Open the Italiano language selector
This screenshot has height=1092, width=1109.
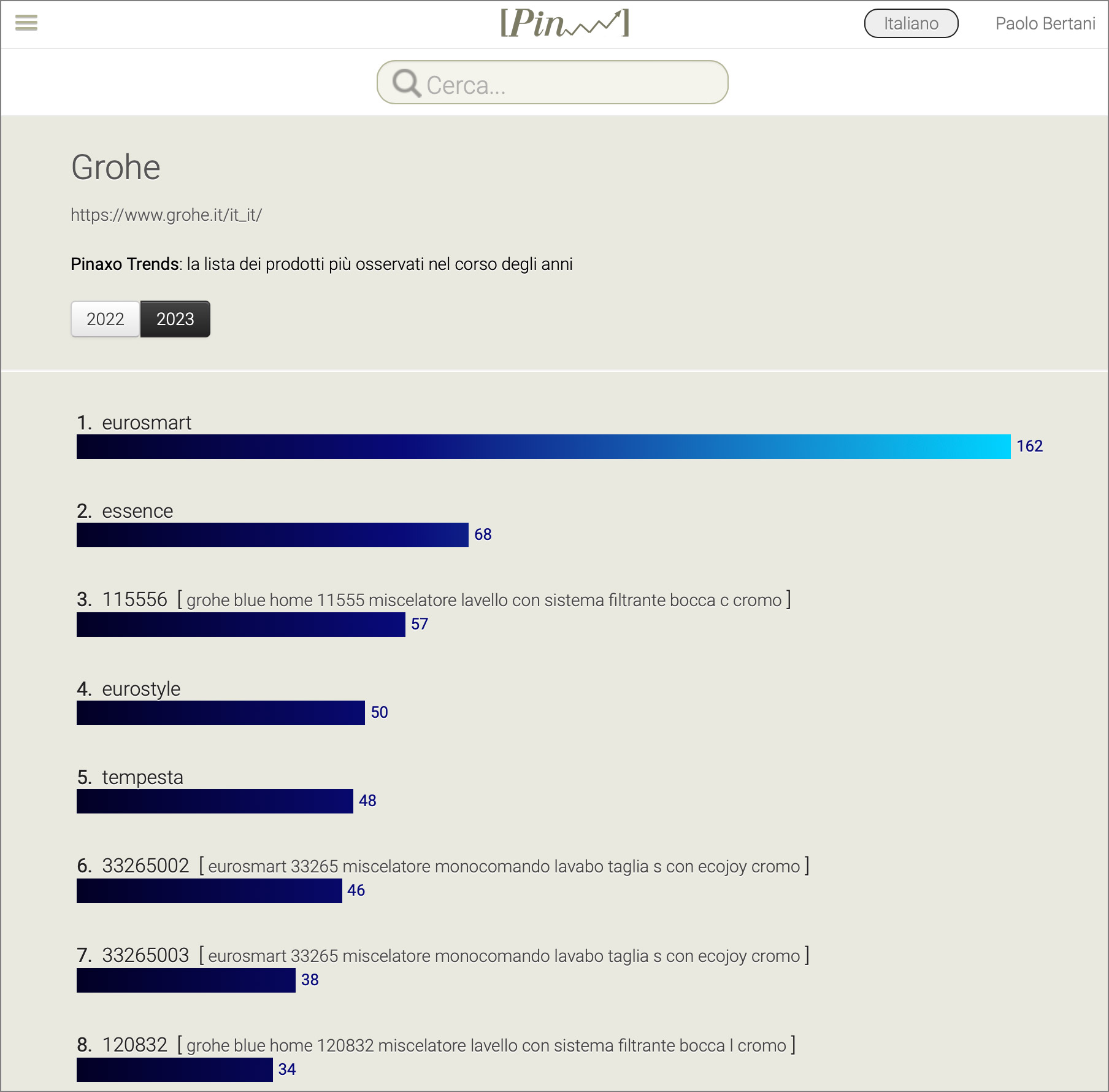click(911, 23)
